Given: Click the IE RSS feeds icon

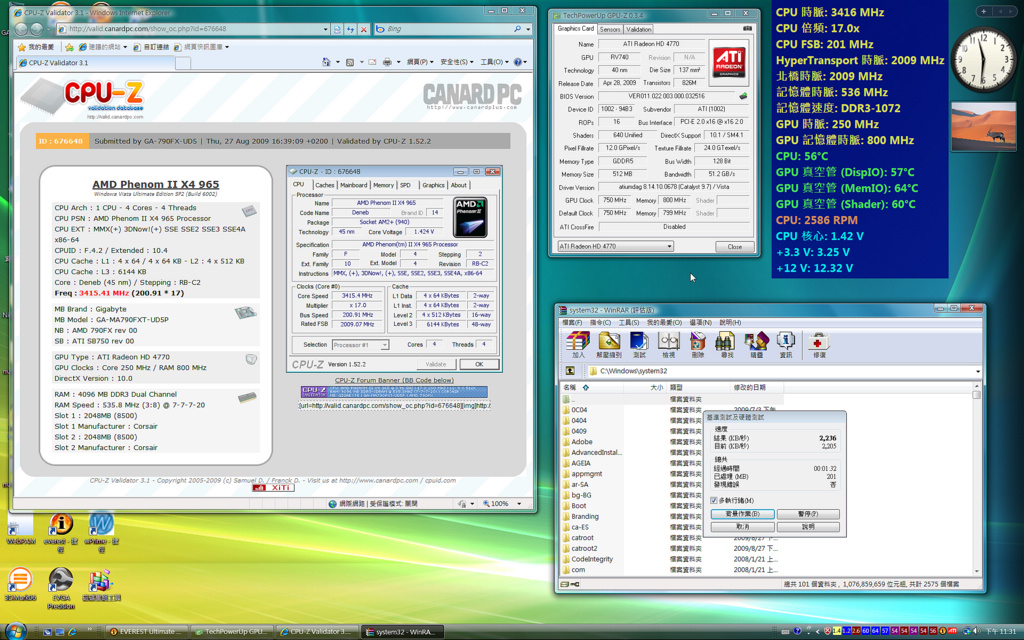Looking at the screenshot, I should pos(350,62).
